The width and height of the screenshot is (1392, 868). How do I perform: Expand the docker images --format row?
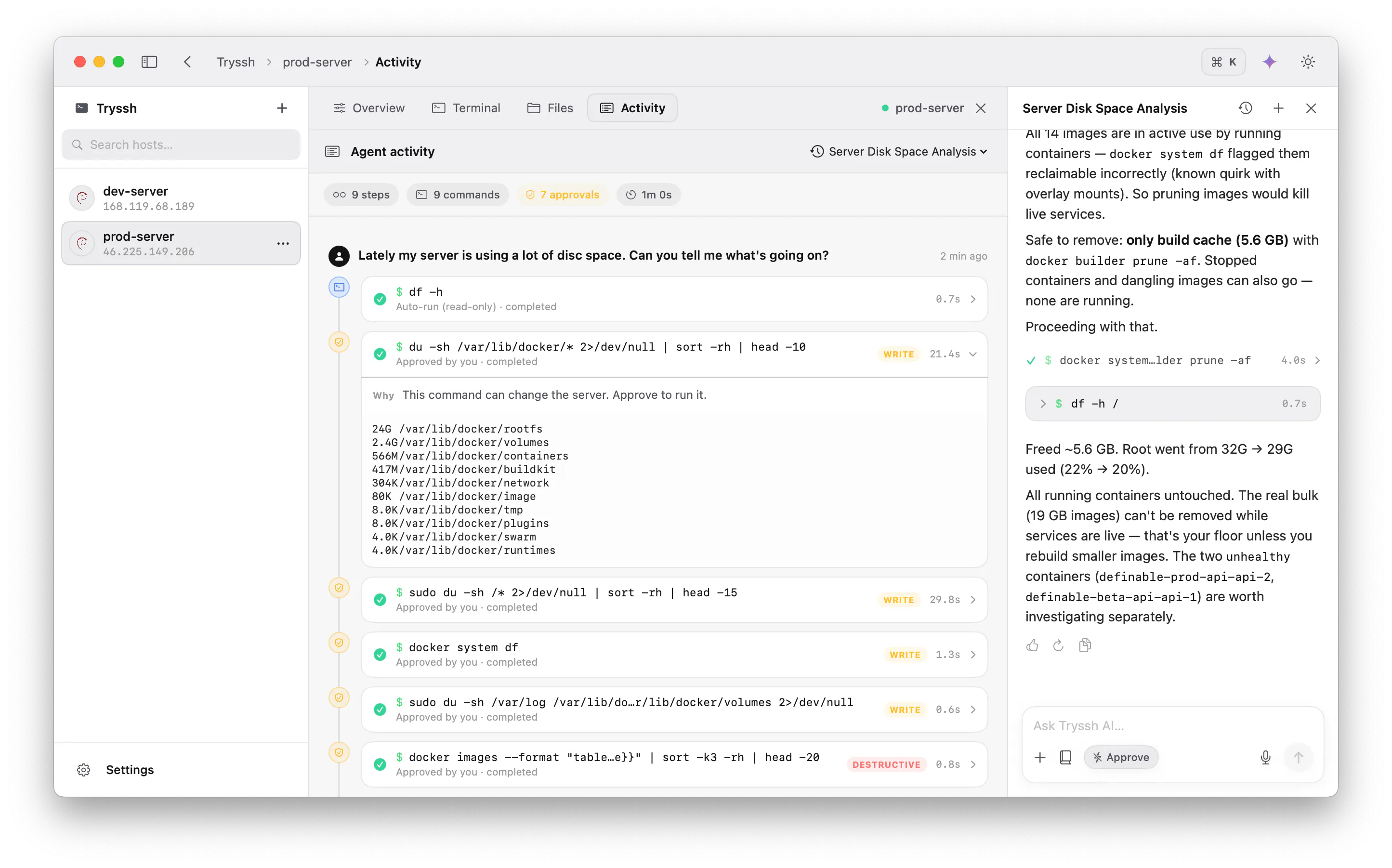674,764
